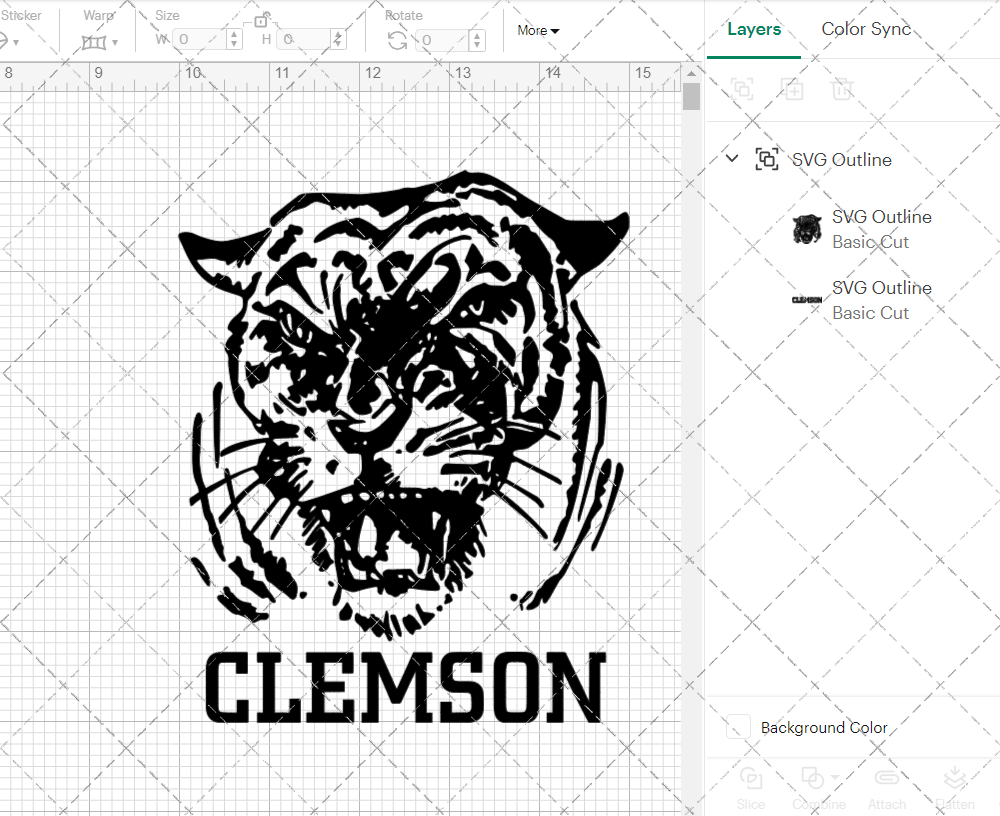Open the More menu in the toolbar
The width and height of the screenshot is (1000, 816).
click(537, 30)
